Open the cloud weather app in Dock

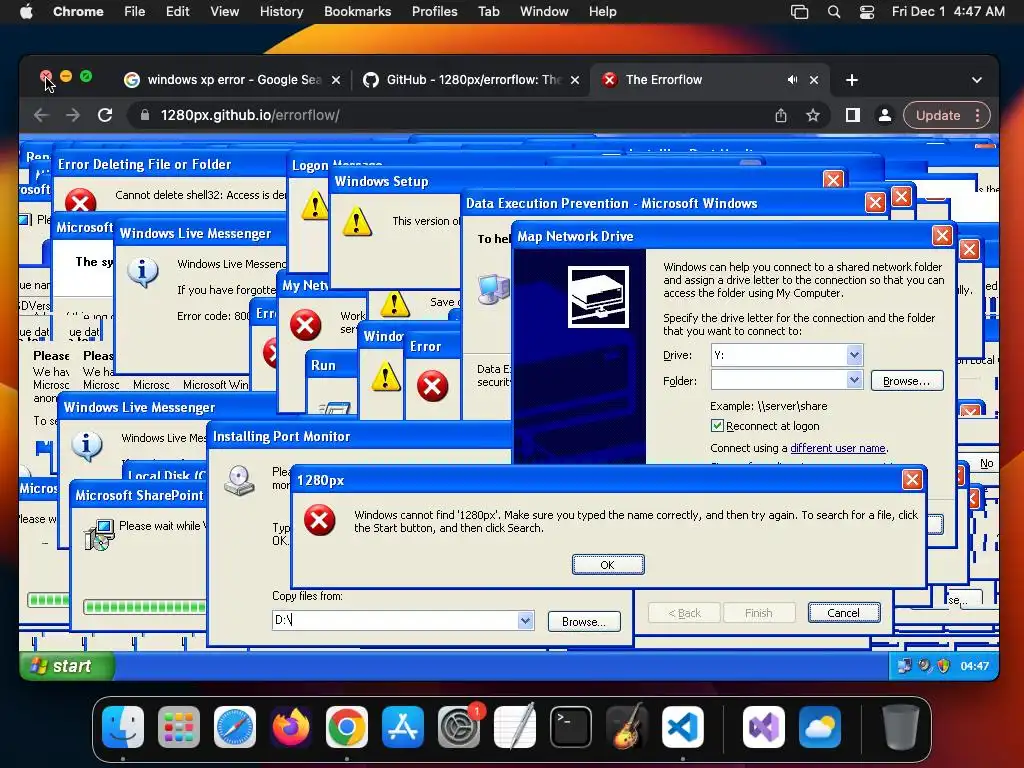pyautogui.click(x=820, y=727)
